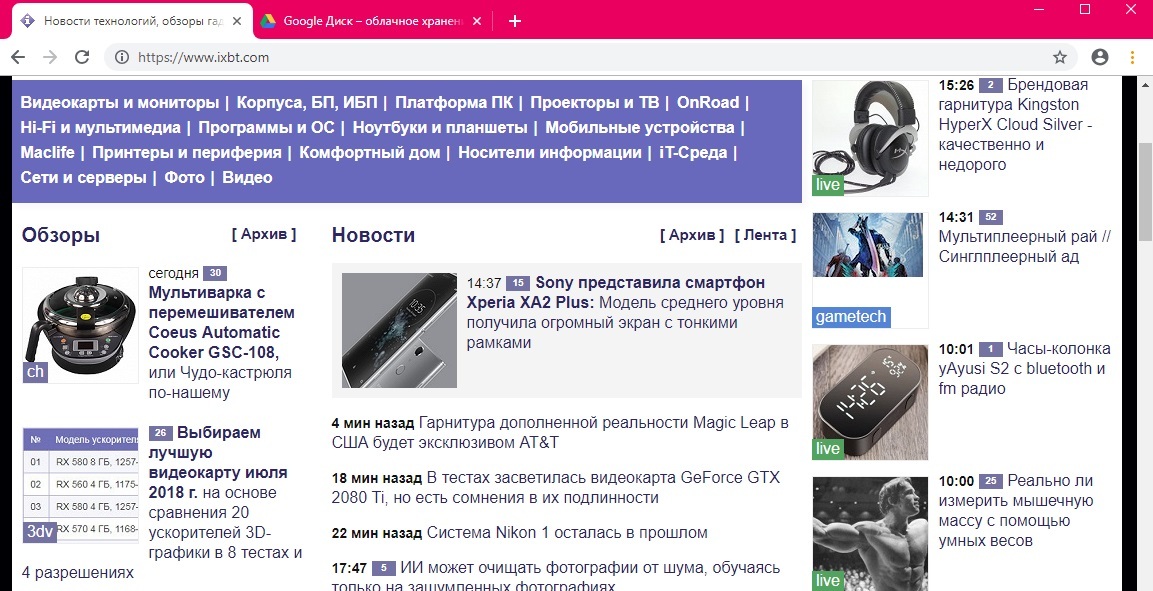Open the Лента news feed link
Screen dimensions: 1153x591
(765, 235)
